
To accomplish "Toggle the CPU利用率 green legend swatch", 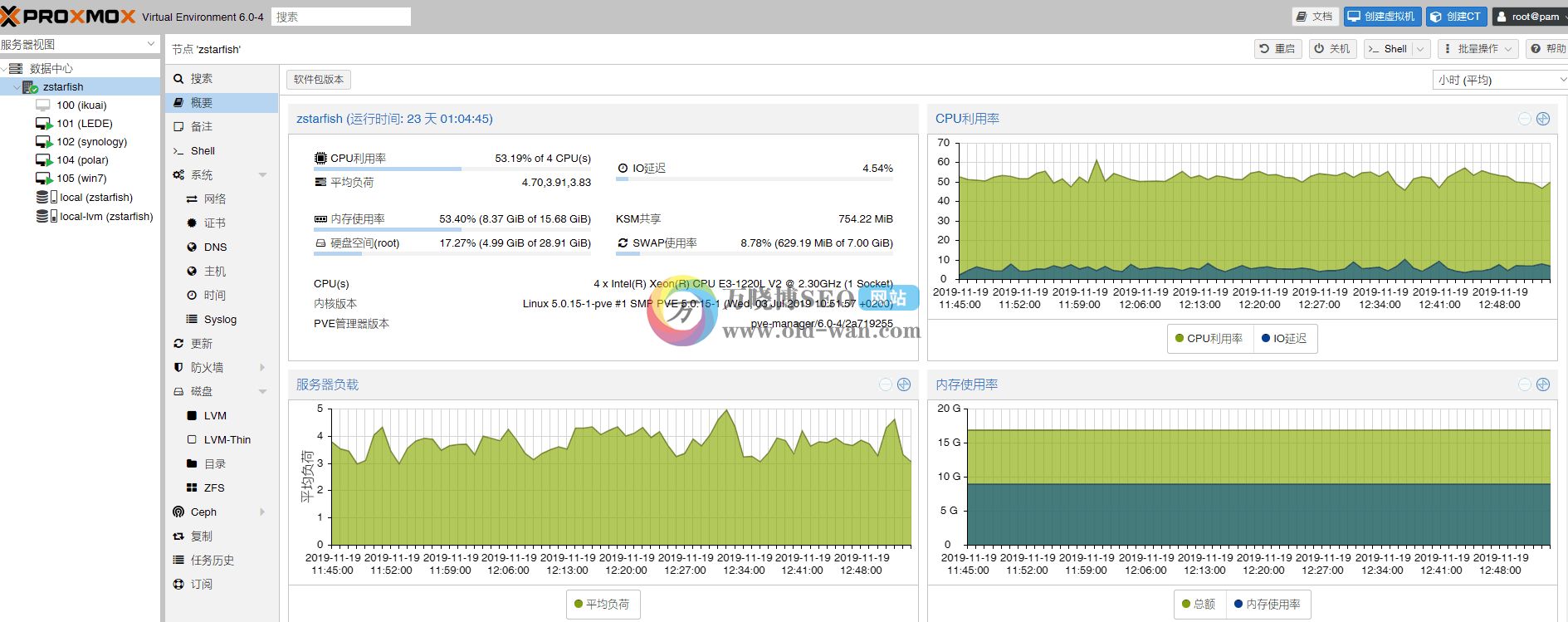I will pyautogui.click(x=1180, y=339).
